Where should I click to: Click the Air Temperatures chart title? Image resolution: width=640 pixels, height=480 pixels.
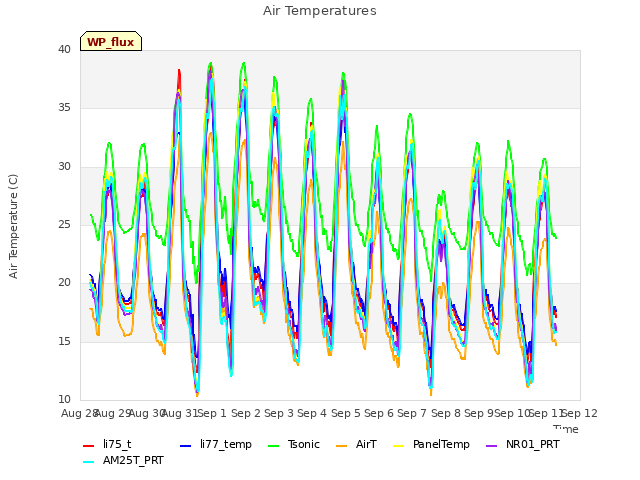click(320, 11)
